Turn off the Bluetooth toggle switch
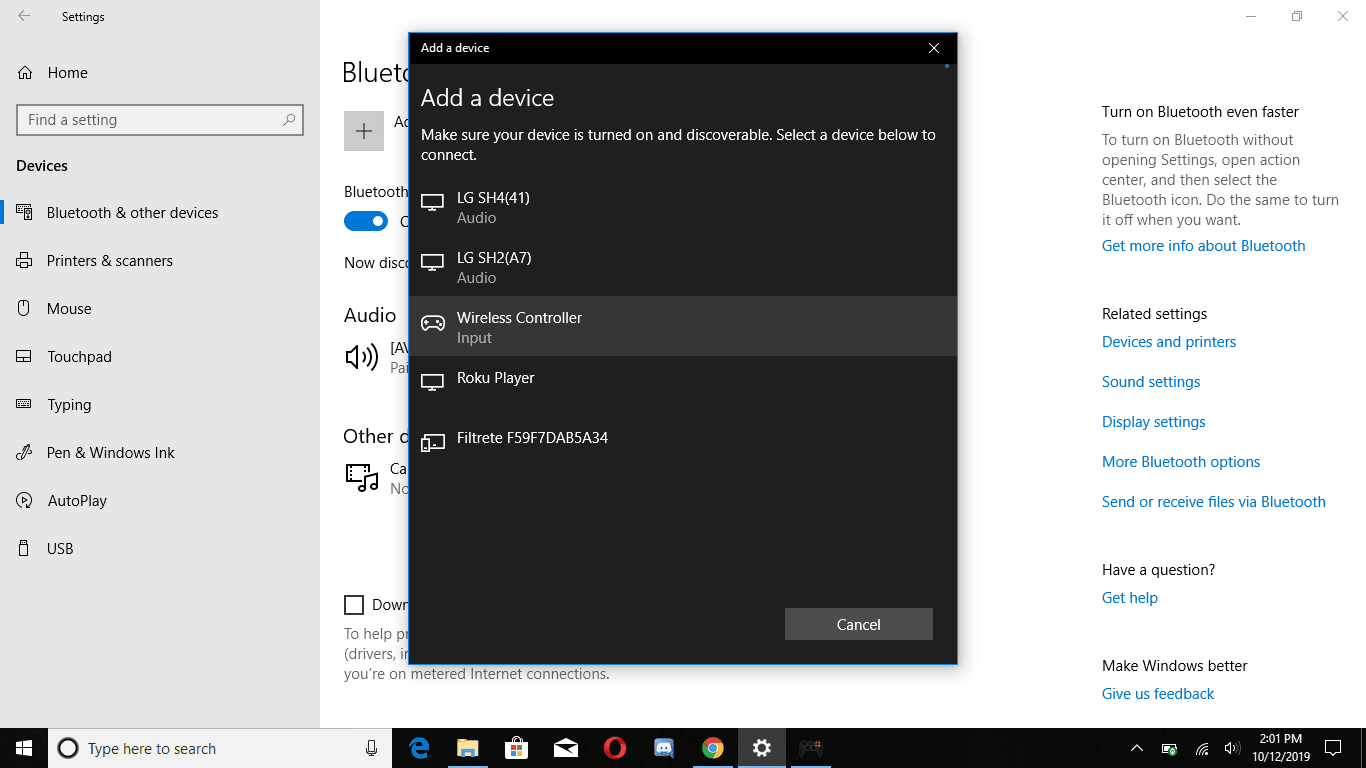The height and width of the screenshot is (768, 1366). (x=366, y=221)
